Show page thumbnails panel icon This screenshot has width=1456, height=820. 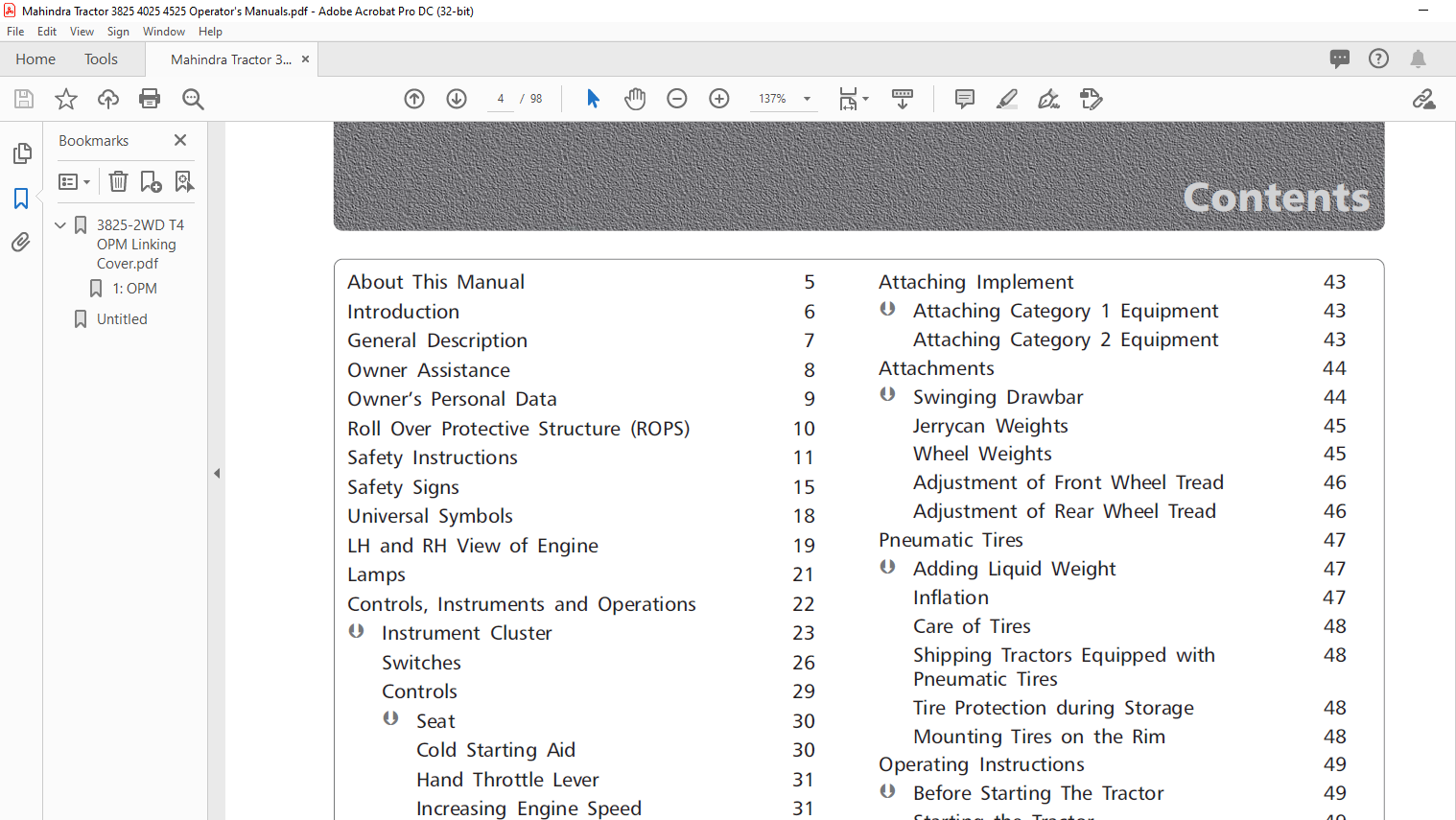click(x=21, y=153)
